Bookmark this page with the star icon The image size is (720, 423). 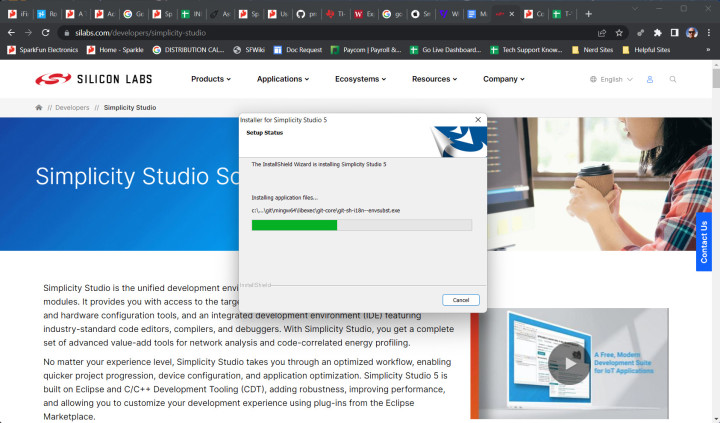click(619, 33)
